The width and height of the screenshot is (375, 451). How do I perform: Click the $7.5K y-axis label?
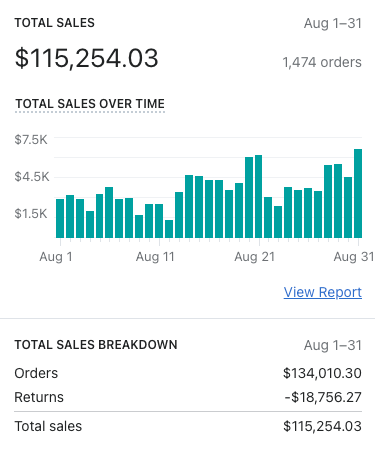(31, 139)
